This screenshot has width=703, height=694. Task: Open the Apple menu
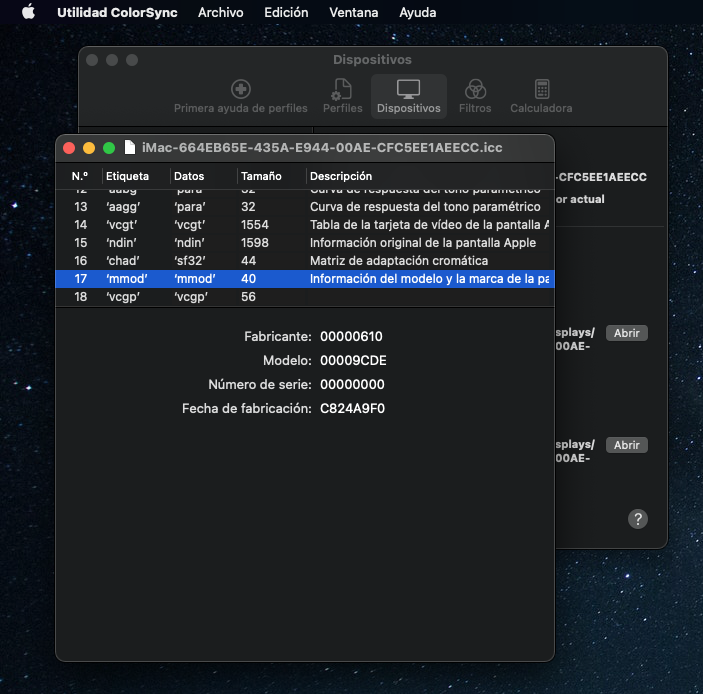click(x=28, y=12)
